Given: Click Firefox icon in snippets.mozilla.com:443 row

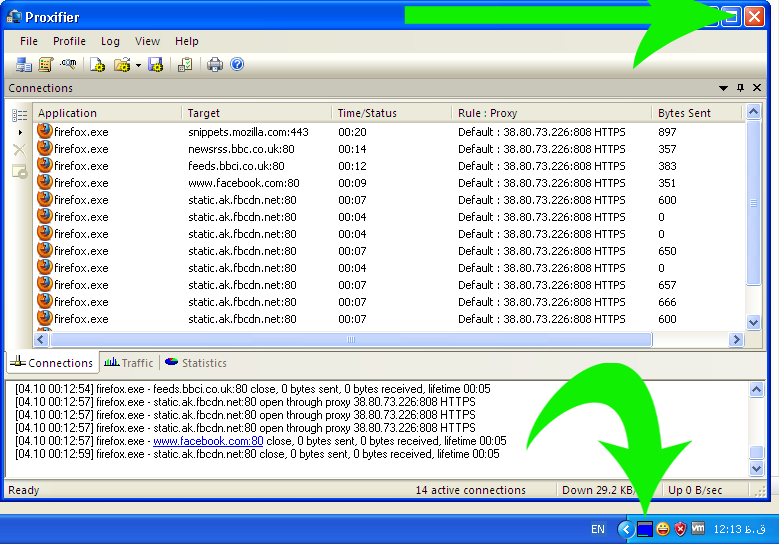Looking at the screenshot, I should pyautogui.click(x=45, y=131).
